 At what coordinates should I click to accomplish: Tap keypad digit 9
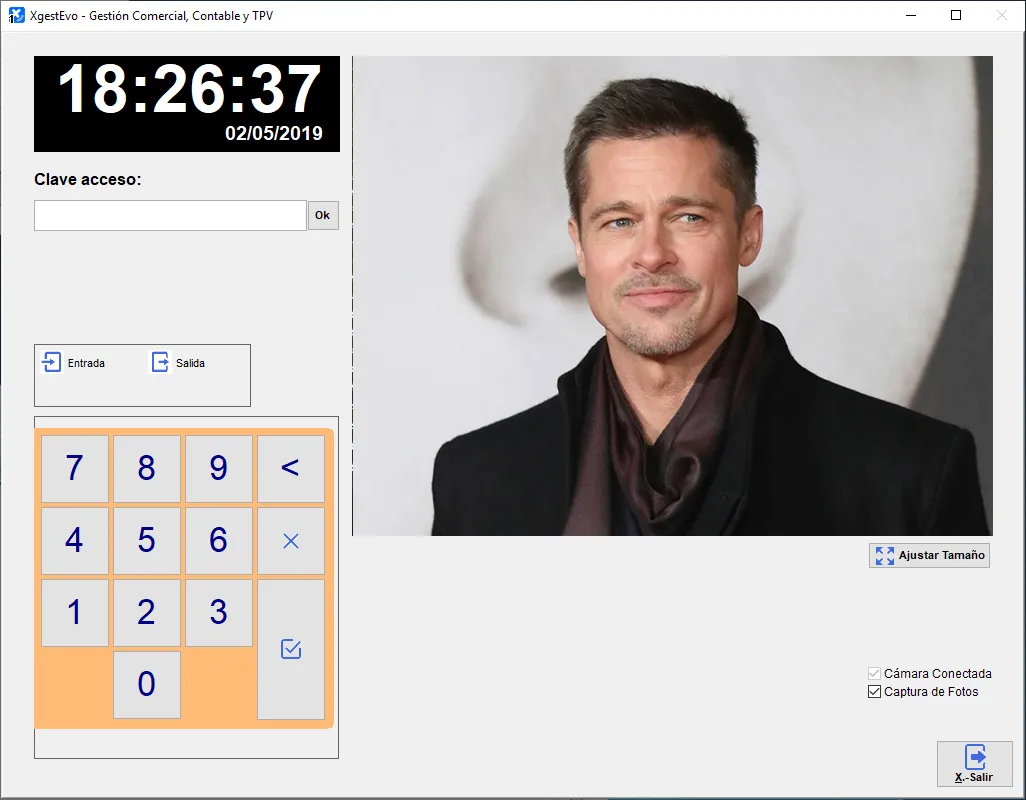[x=219, y=468]
